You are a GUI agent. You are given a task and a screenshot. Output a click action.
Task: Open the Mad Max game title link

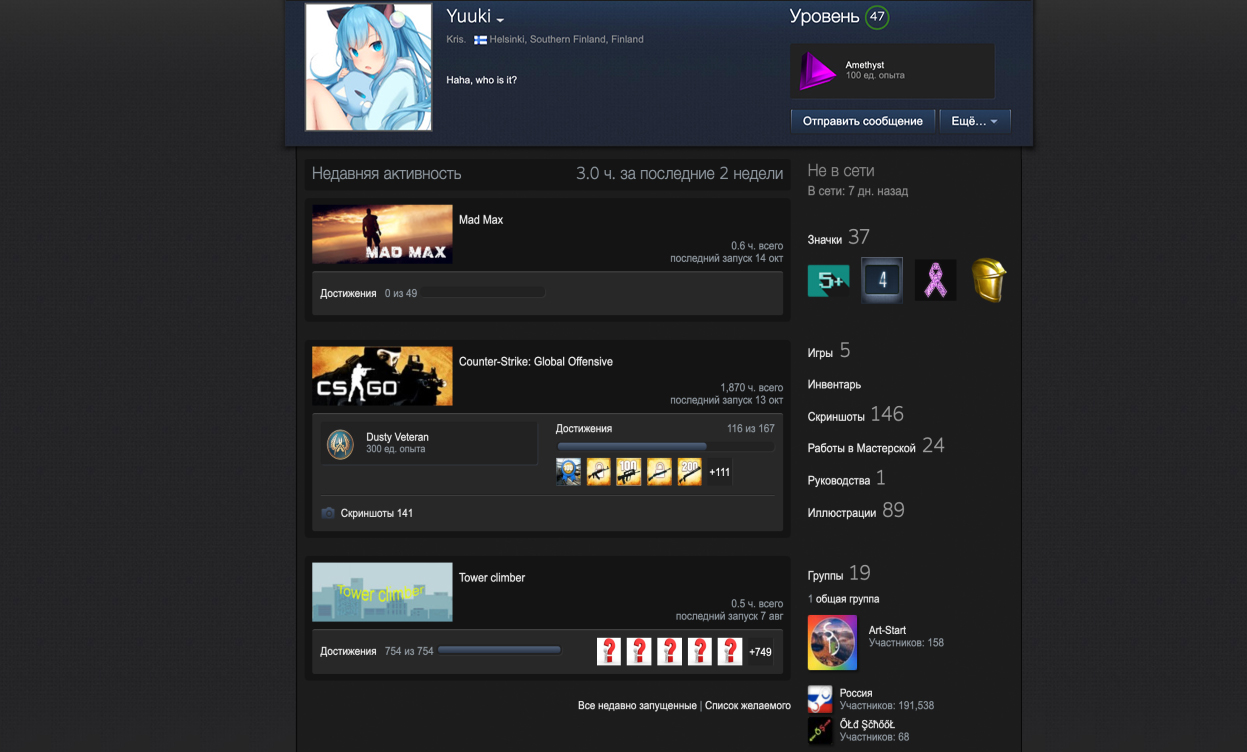click(481, 220)
